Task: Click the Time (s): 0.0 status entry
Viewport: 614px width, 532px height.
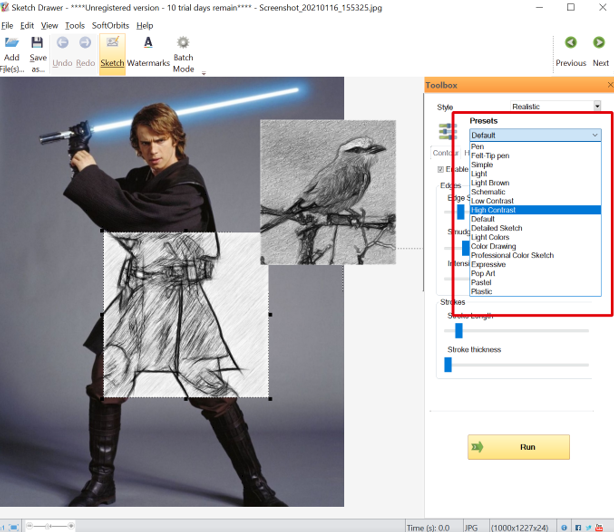Action: (x=428, y=528)
